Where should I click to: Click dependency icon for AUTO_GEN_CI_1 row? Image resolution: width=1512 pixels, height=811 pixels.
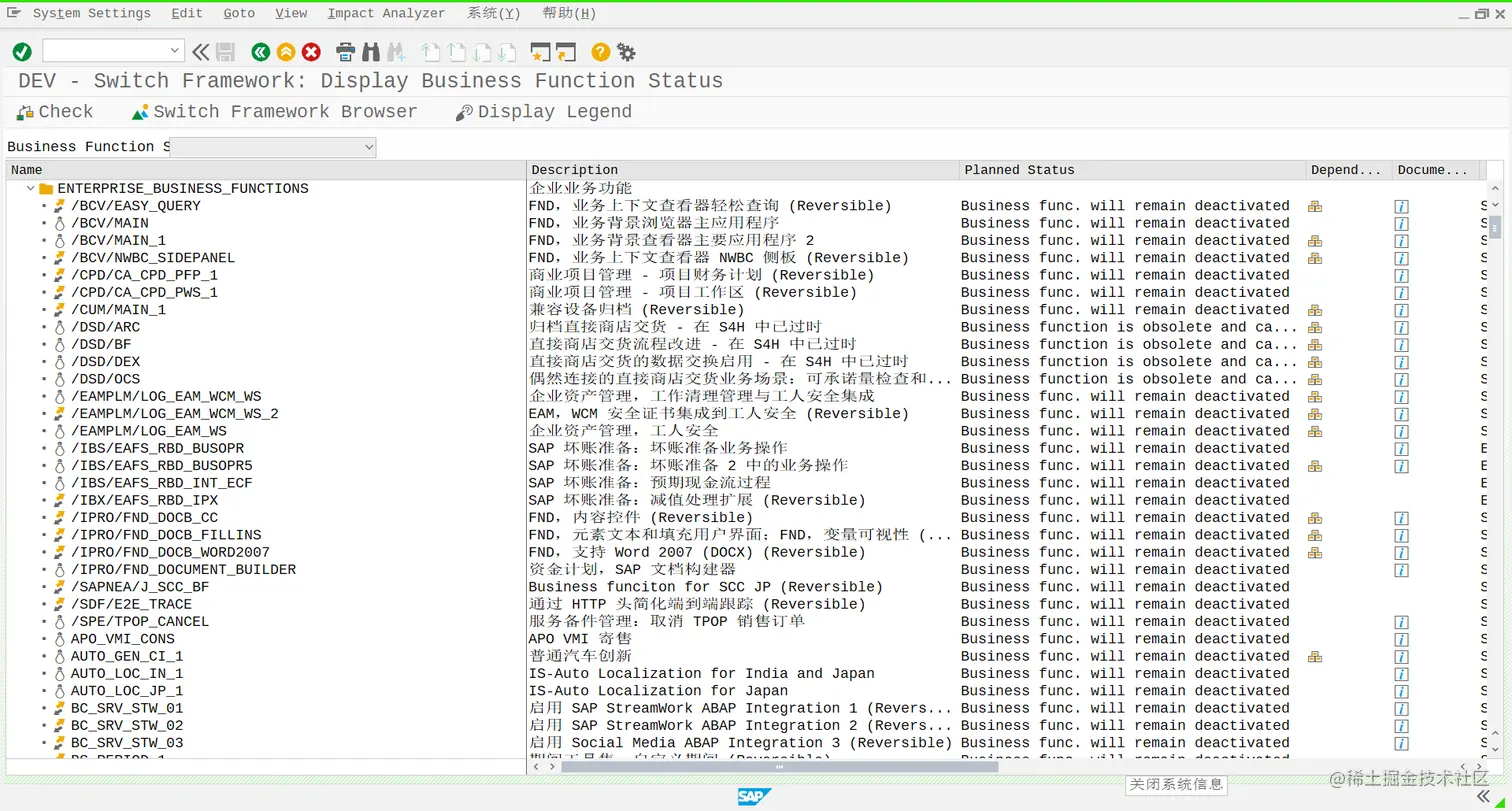1315,657
